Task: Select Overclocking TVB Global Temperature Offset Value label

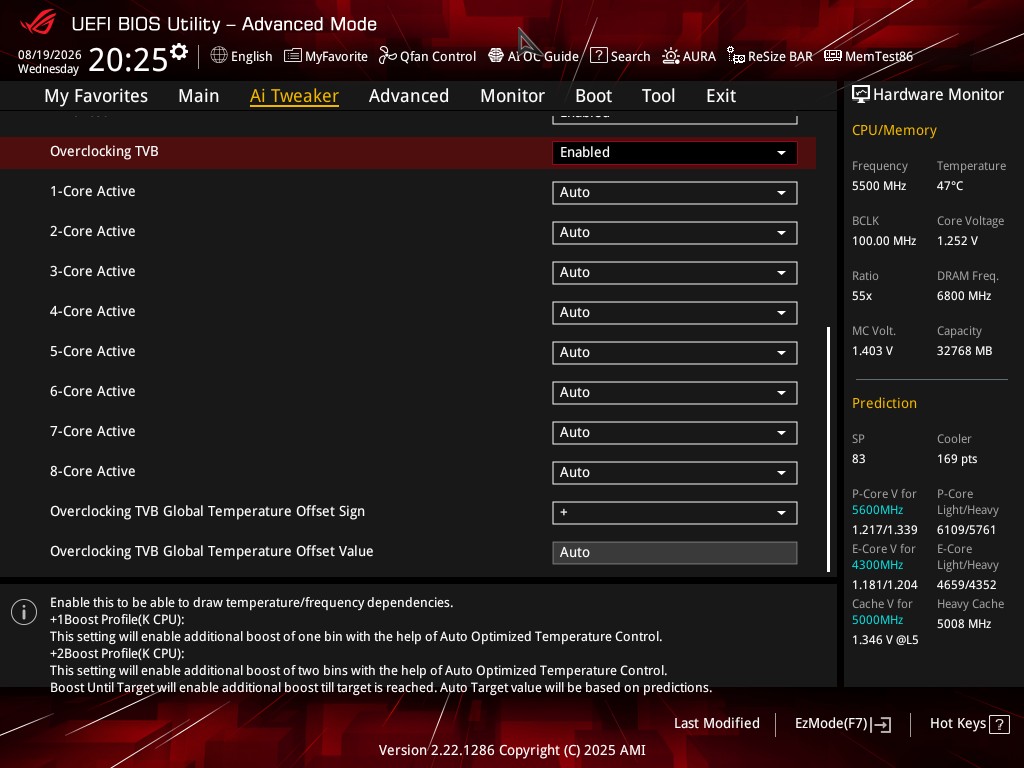Action: (212, 551)
